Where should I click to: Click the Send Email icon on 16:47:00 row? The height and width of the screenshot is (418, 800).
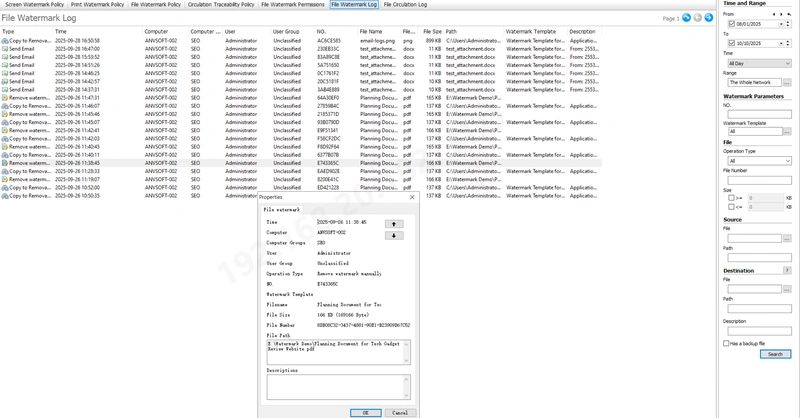5,49
